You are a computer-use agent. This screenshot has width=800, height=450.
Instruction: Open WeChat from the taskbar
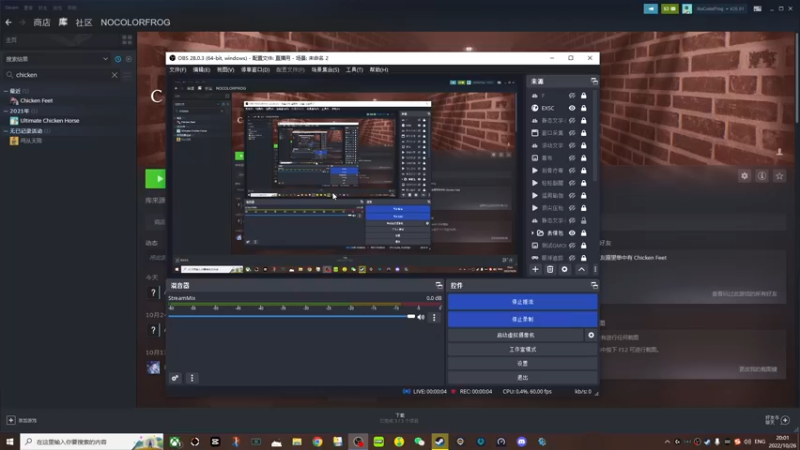click(x=419, y=441)
